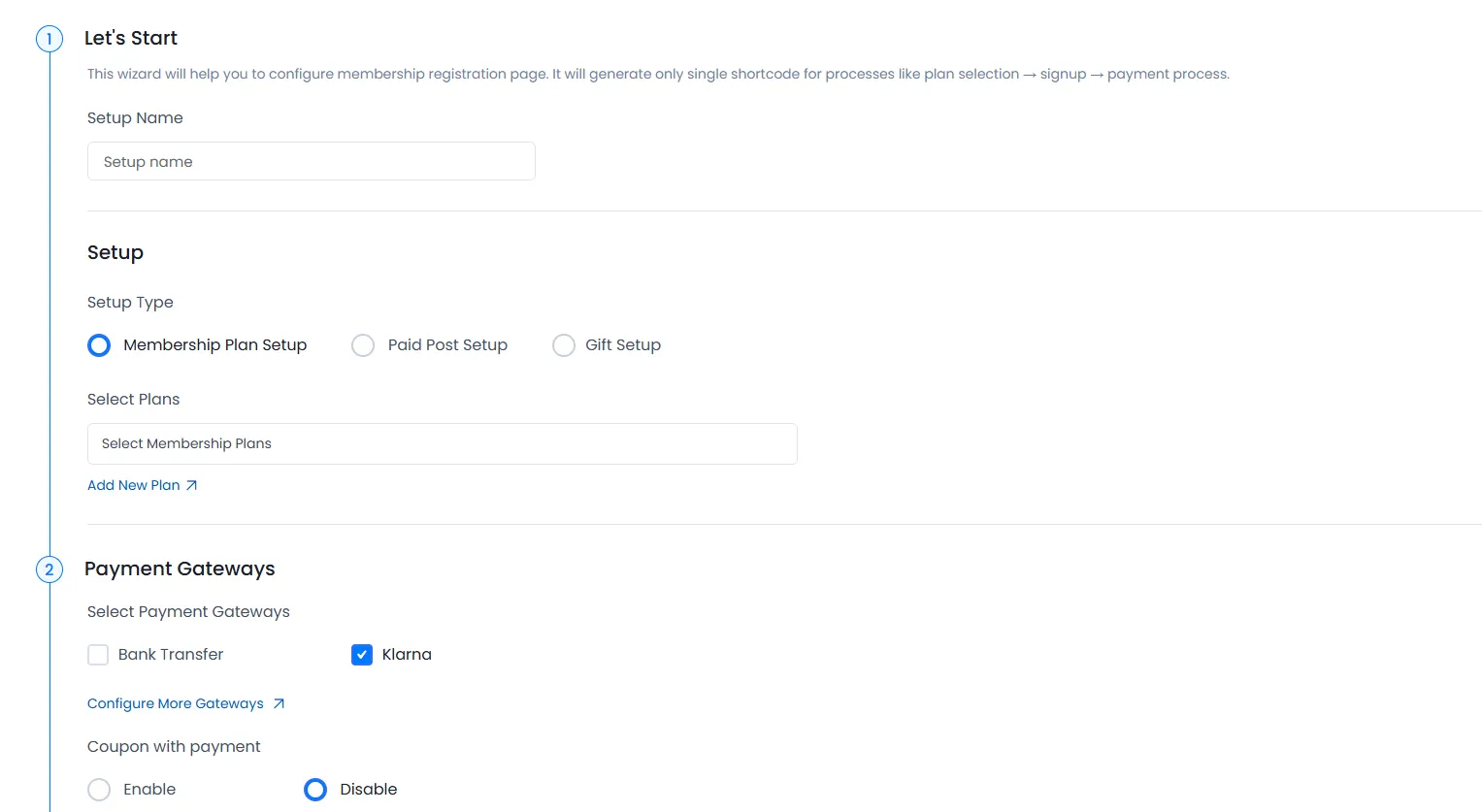
Task: Click the Select Plans field placeholder
Action: (x=187, y=443)
